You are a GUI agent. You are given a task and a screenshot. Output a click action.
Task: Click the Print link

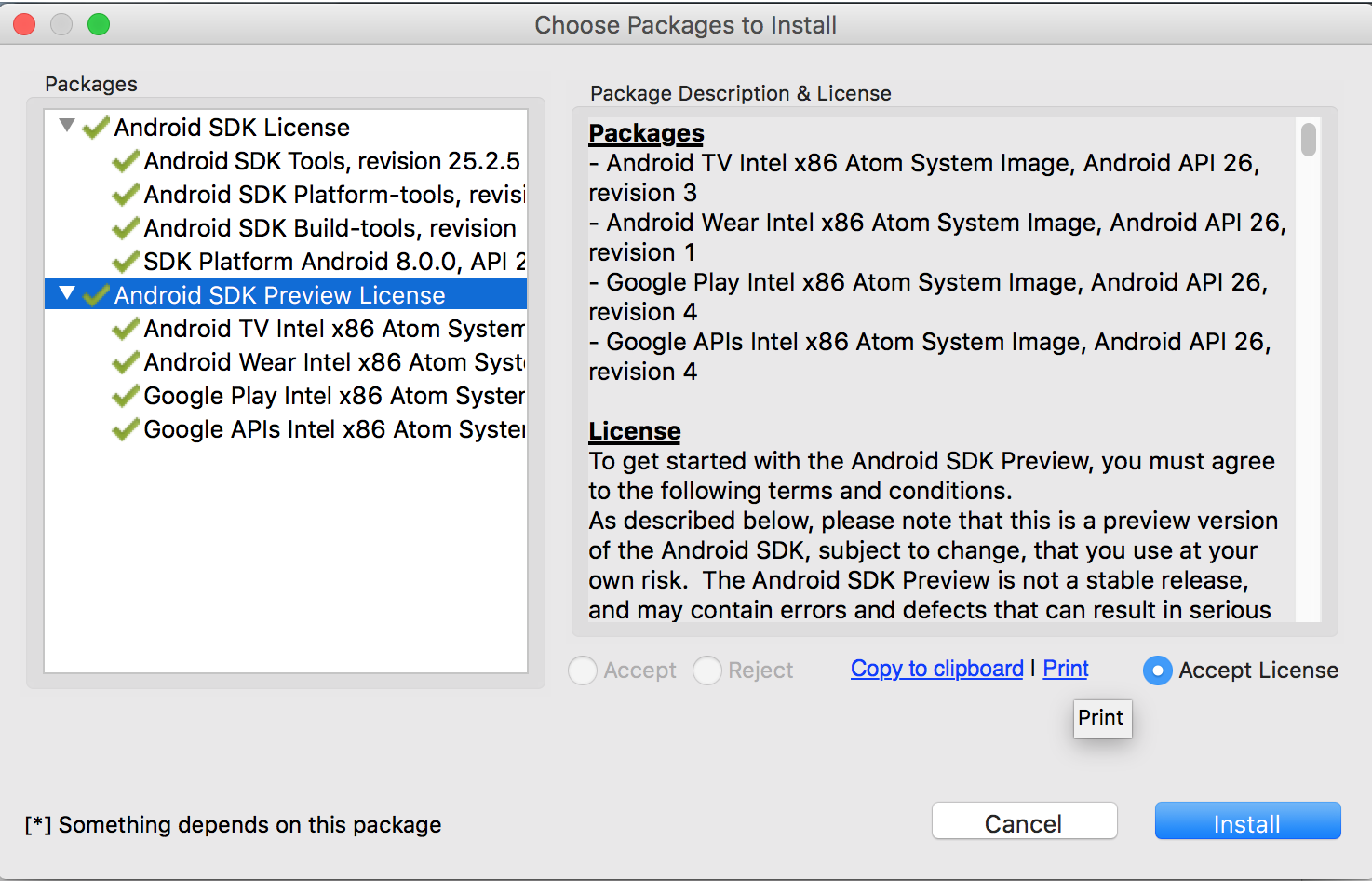click(x=1066, y=669)
